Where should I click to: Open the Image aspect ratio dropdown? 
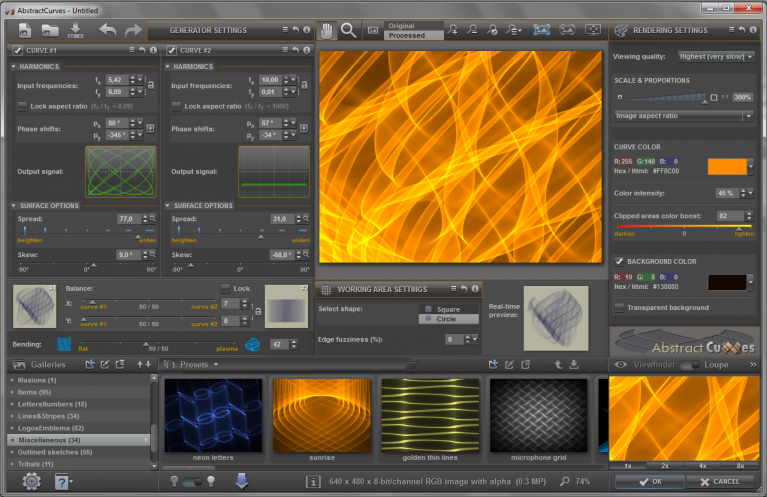[683, 116]
